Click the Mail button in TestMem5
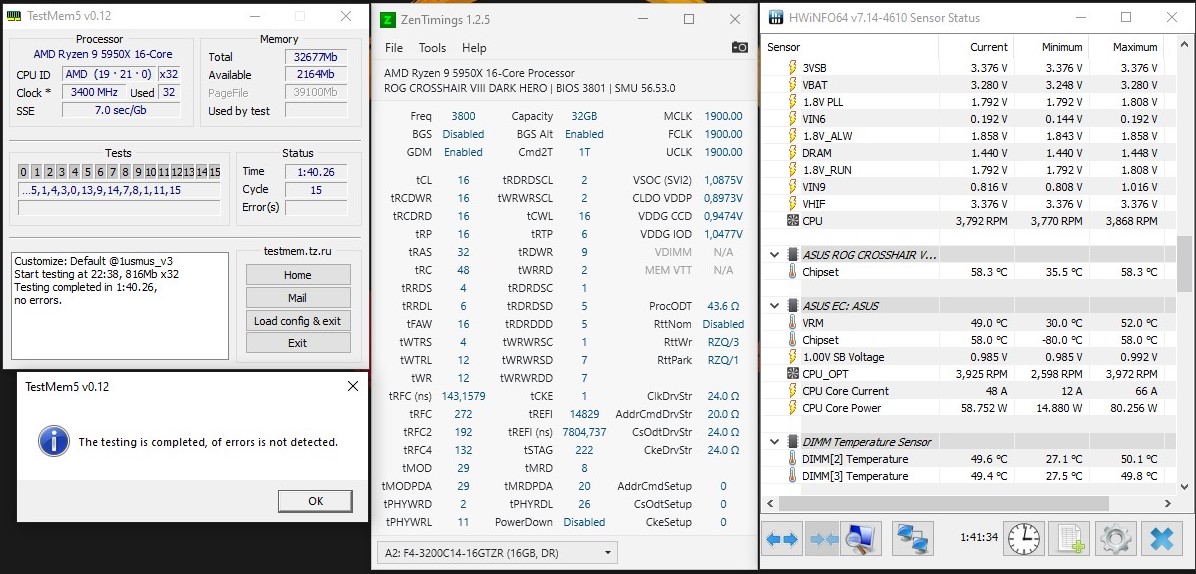This screenshot has height=574, width=1196. 297,298
